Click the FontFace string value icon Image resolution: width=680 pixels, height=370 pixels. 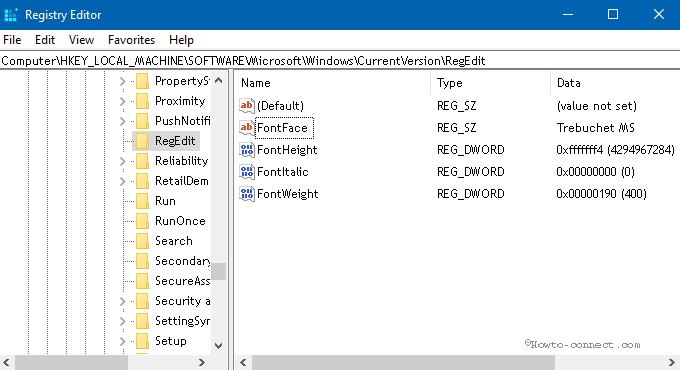[247, 128]
